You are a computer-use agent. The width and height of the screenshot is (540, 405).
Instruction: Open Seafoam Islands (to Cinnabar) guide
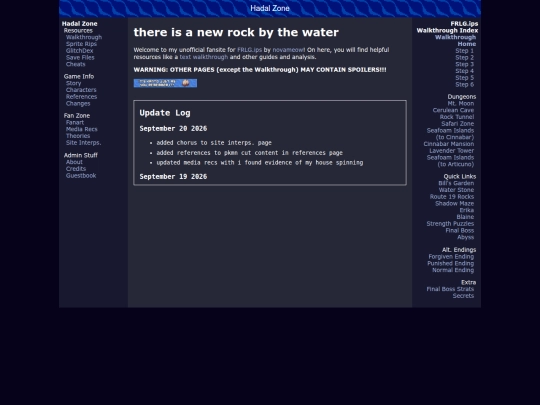pos(450,134)
